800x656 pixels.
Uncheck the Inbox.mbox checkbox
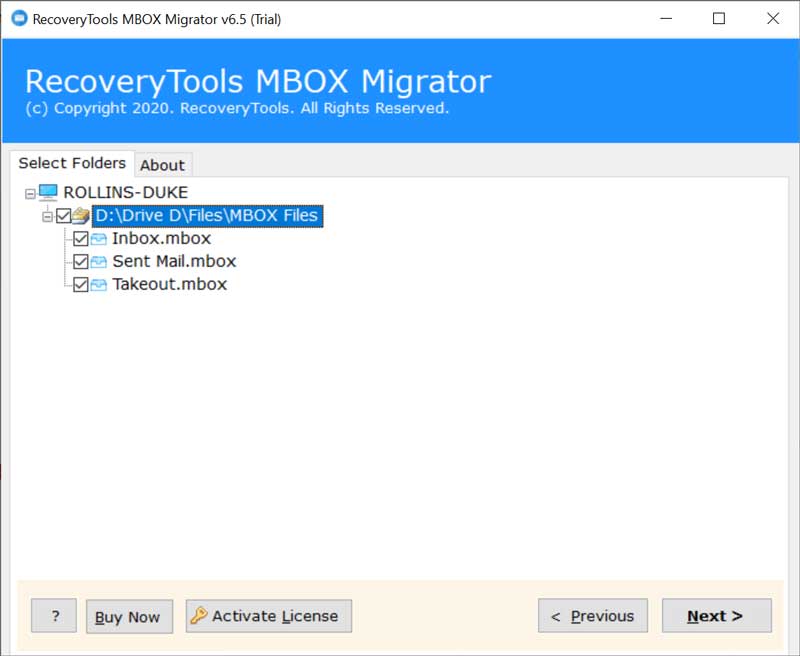[x=81, y=239]
